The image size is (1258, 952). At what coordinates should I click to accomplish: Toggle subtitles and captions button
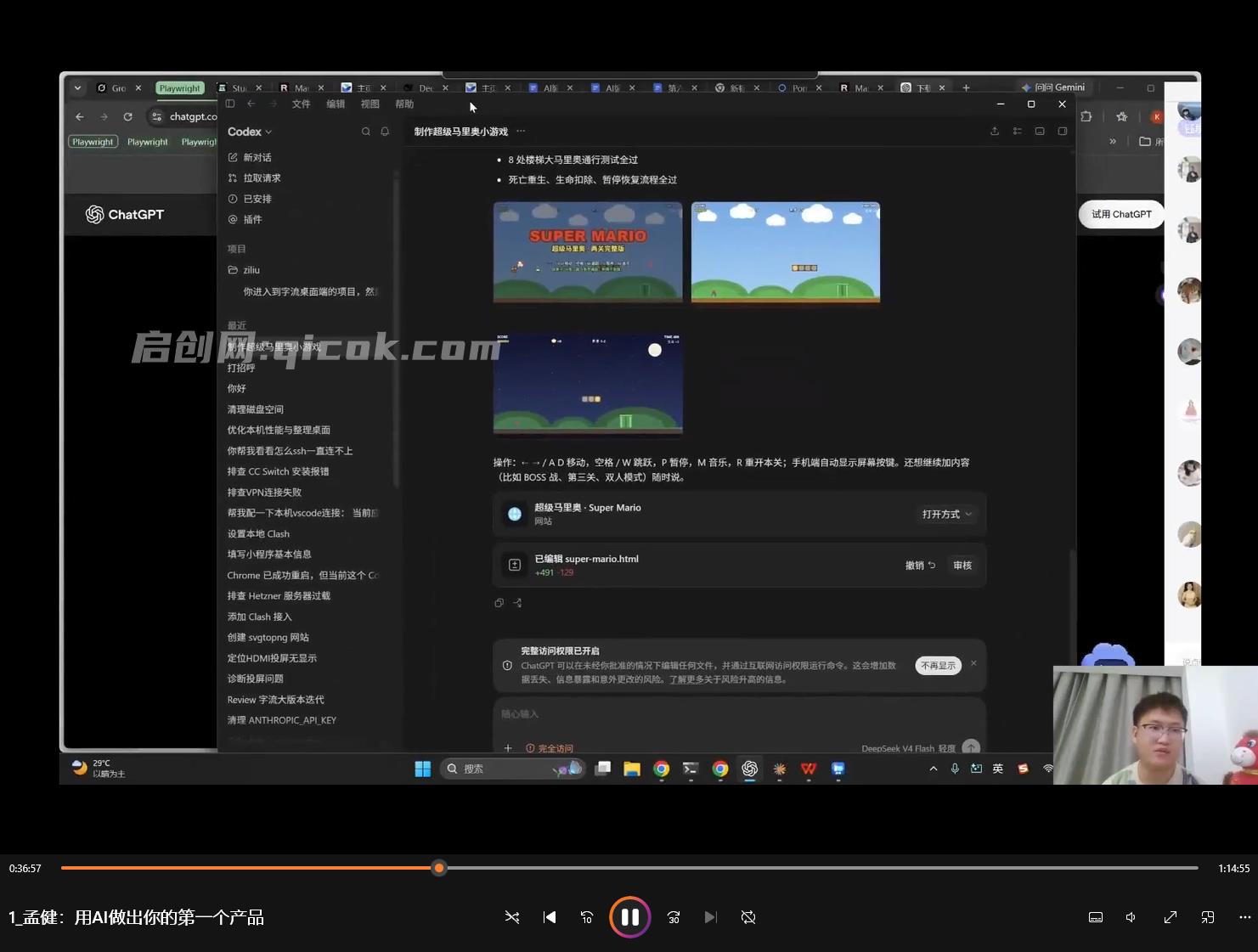(x=1096, y=917)
